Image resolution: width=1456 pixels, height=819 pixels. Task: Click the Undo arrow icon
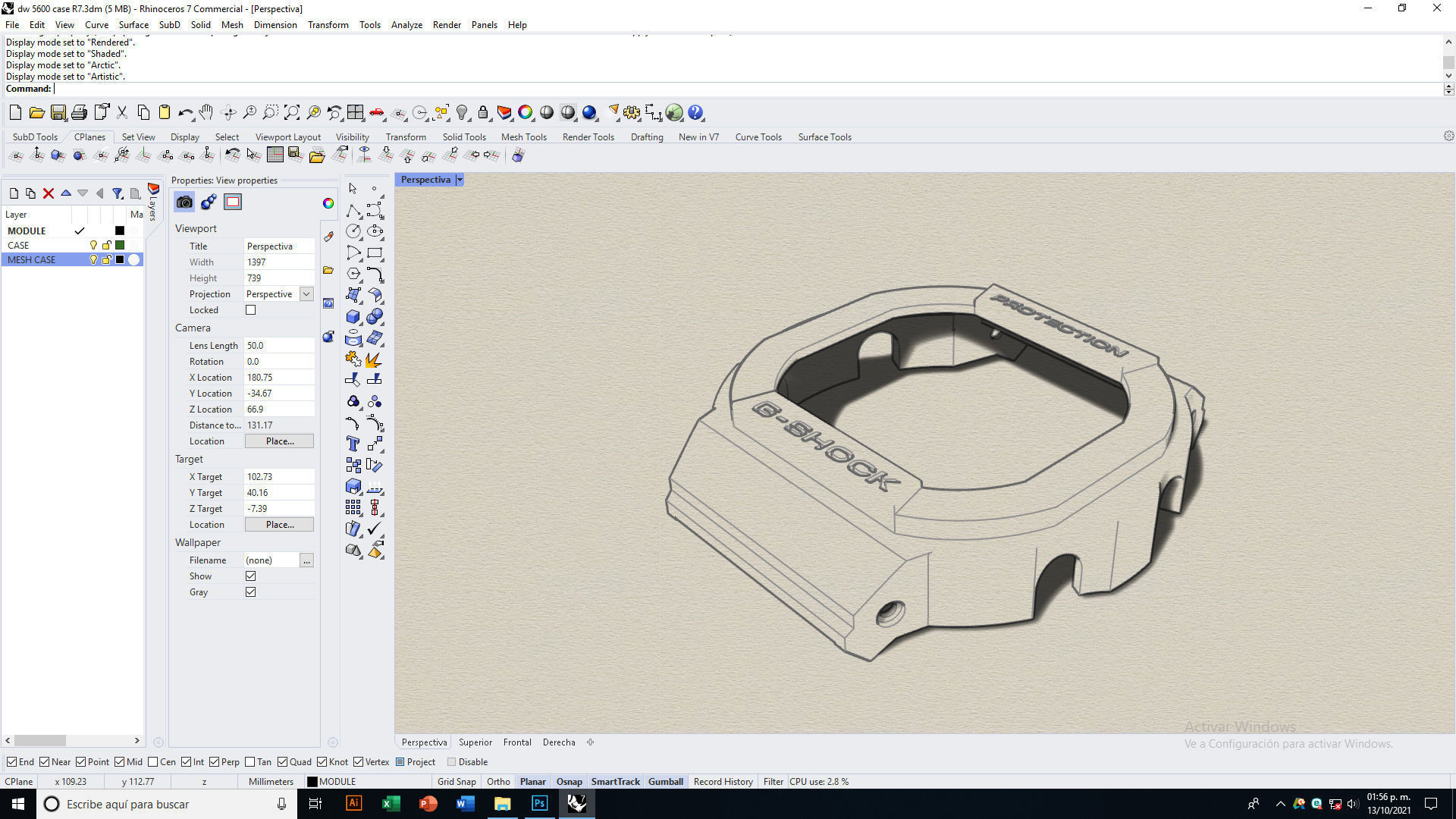coord(185,113)
